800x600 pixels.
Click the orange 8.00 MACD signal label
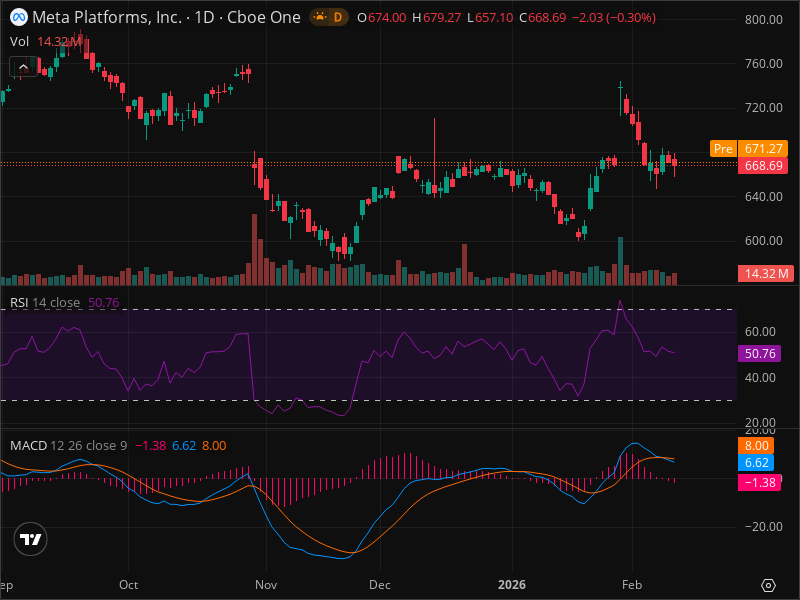coord(756,445)
